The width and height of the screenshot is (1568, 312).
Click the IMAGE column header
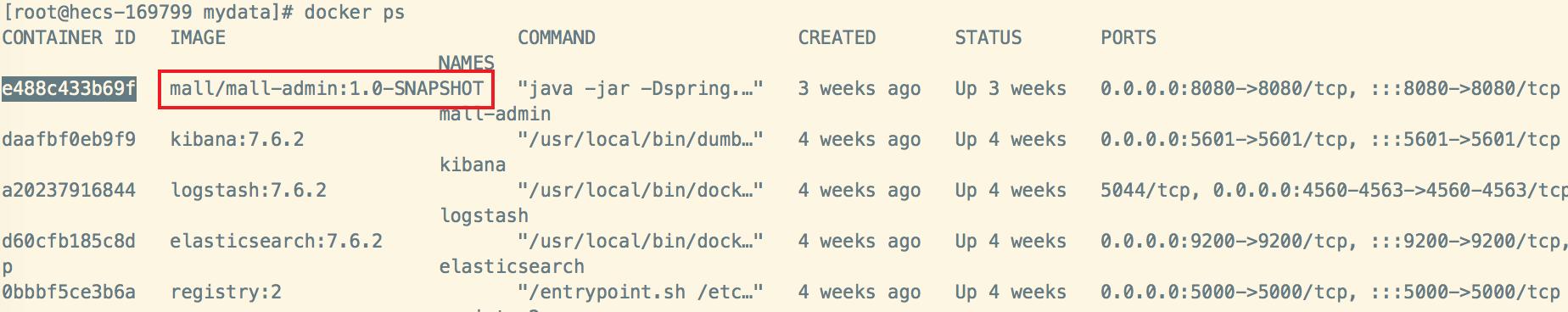tap(198, 38)
